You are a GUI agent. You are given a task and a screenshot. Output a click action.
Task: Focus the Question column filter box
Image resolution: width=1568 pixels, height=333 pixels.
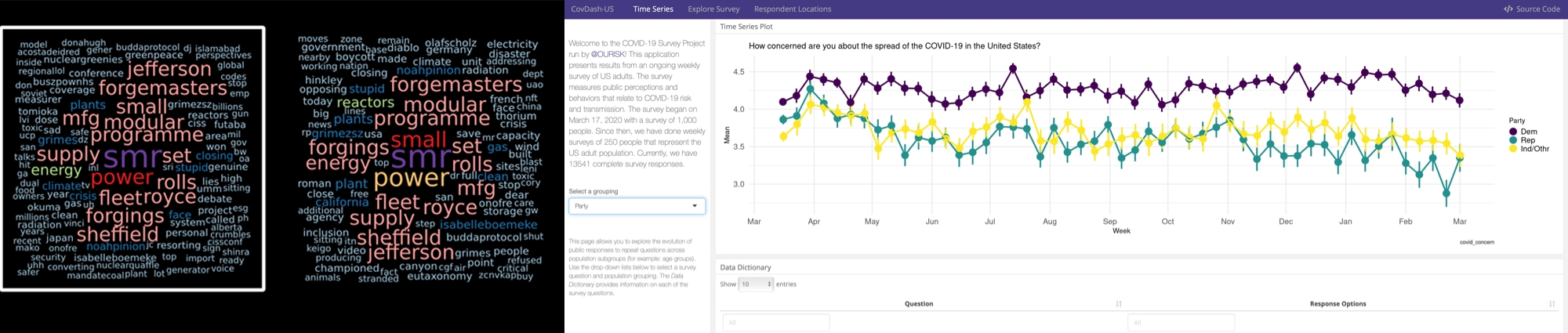[x=776, y=322]
